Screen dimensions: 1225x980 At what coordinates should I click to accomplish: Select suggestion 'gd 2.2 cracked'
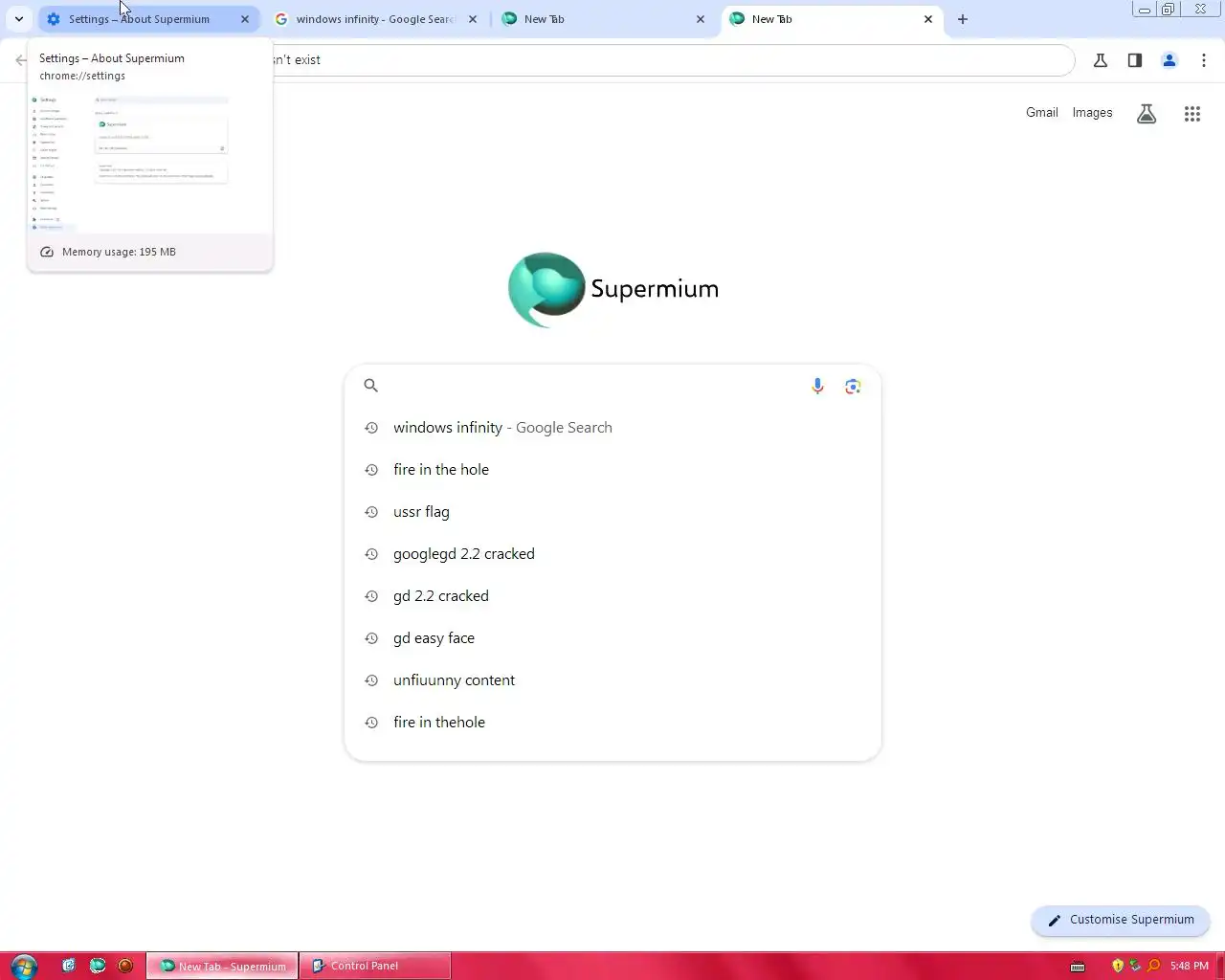pos(612,596)
